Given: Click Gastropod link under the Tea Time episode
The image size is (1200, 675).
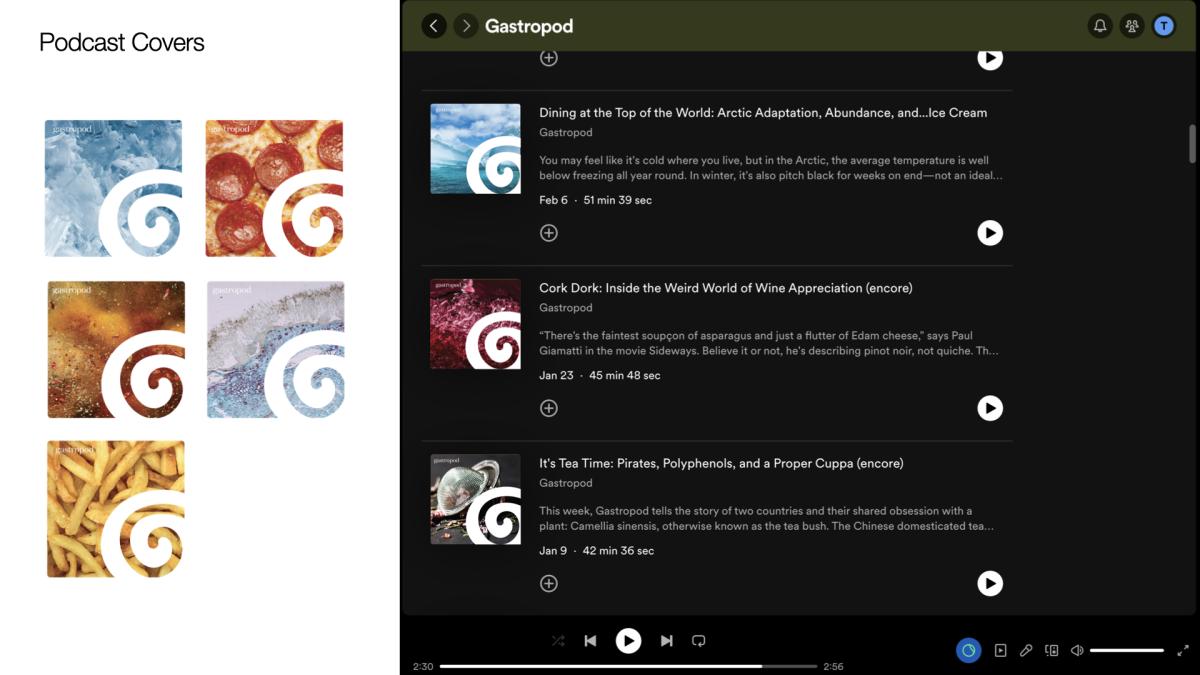Looking at the screenshot, I should [566, 483].
